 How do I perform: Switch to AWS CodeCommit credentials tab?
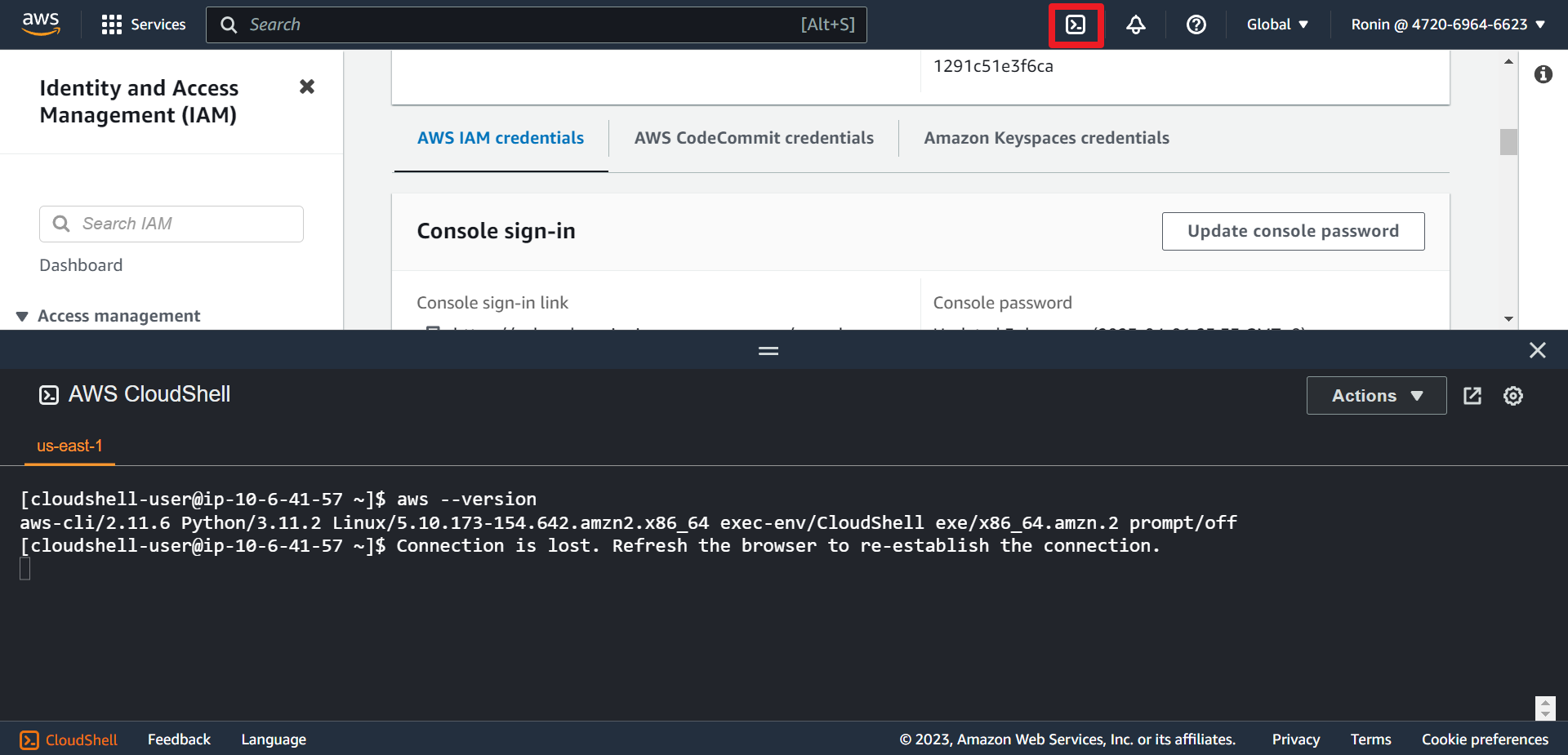tap(753, 138)
